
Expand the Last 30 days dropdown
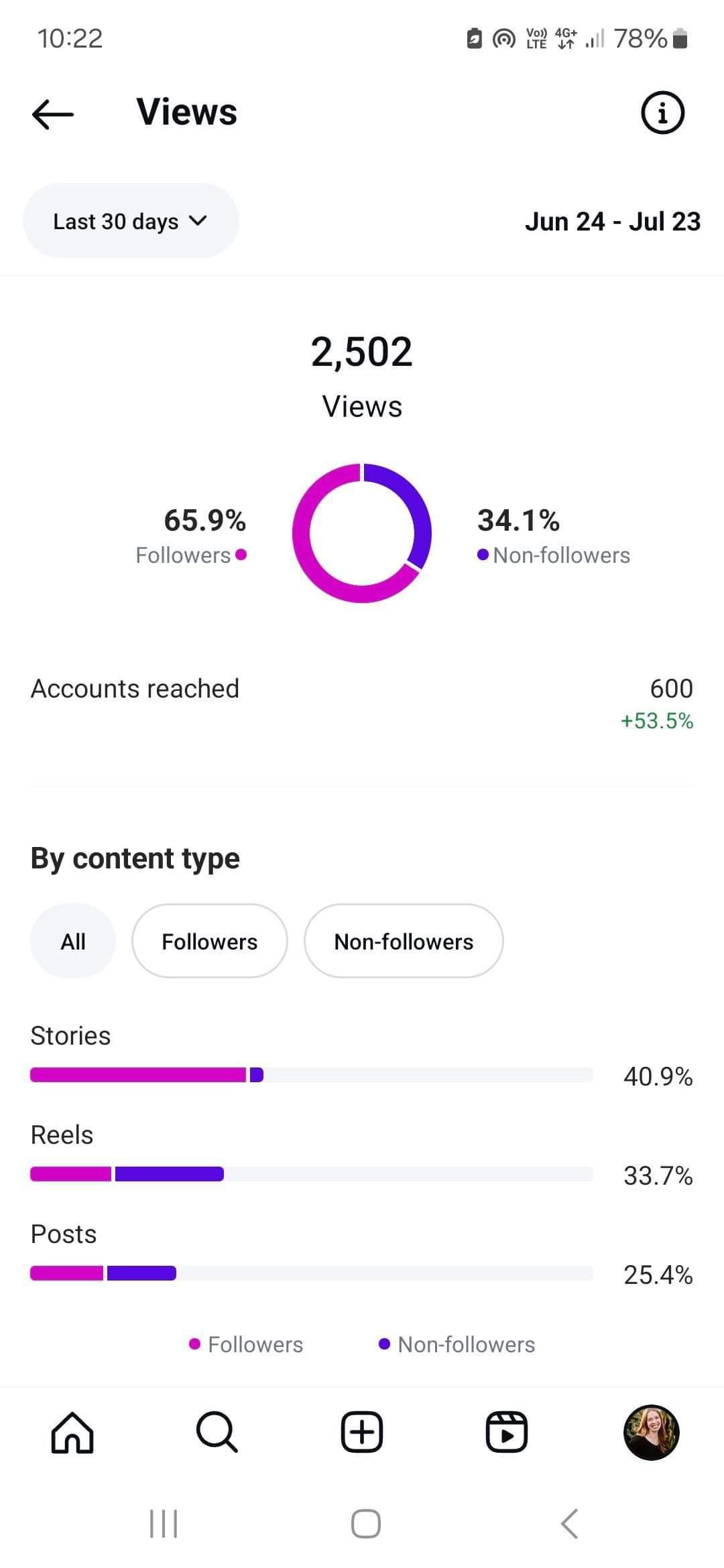pyautogui.click(x=131, y=221)
